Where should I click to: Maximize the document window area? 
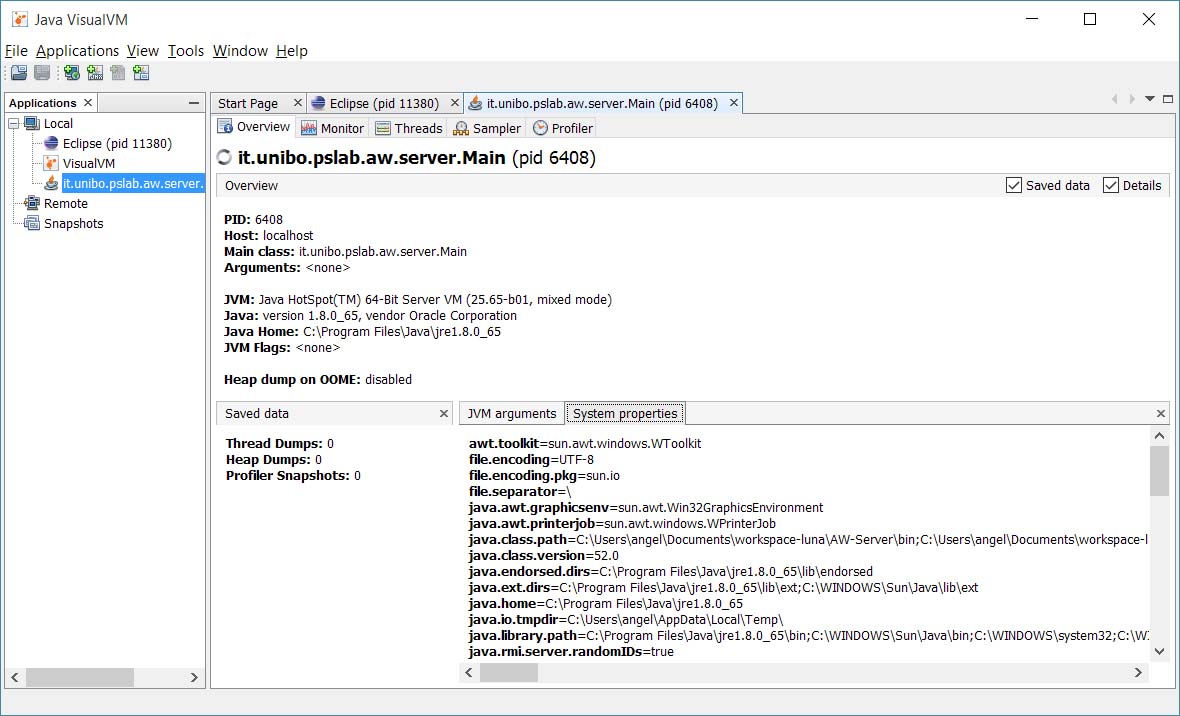pyautogui.click(x=1168, y=99)
